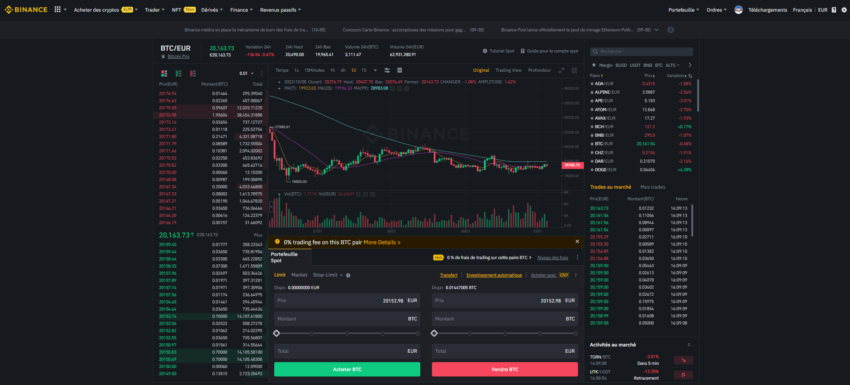Favorite the APE/EUR pair star
The height and width of the screenshot is (385, 850).
(592, 101)
